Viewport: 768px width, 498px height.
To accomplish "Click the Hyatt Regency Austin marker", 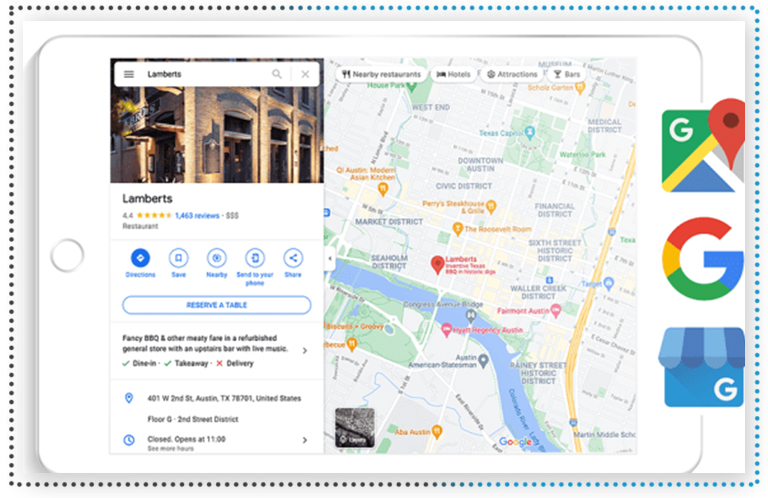I will click(x=446, y=330).
